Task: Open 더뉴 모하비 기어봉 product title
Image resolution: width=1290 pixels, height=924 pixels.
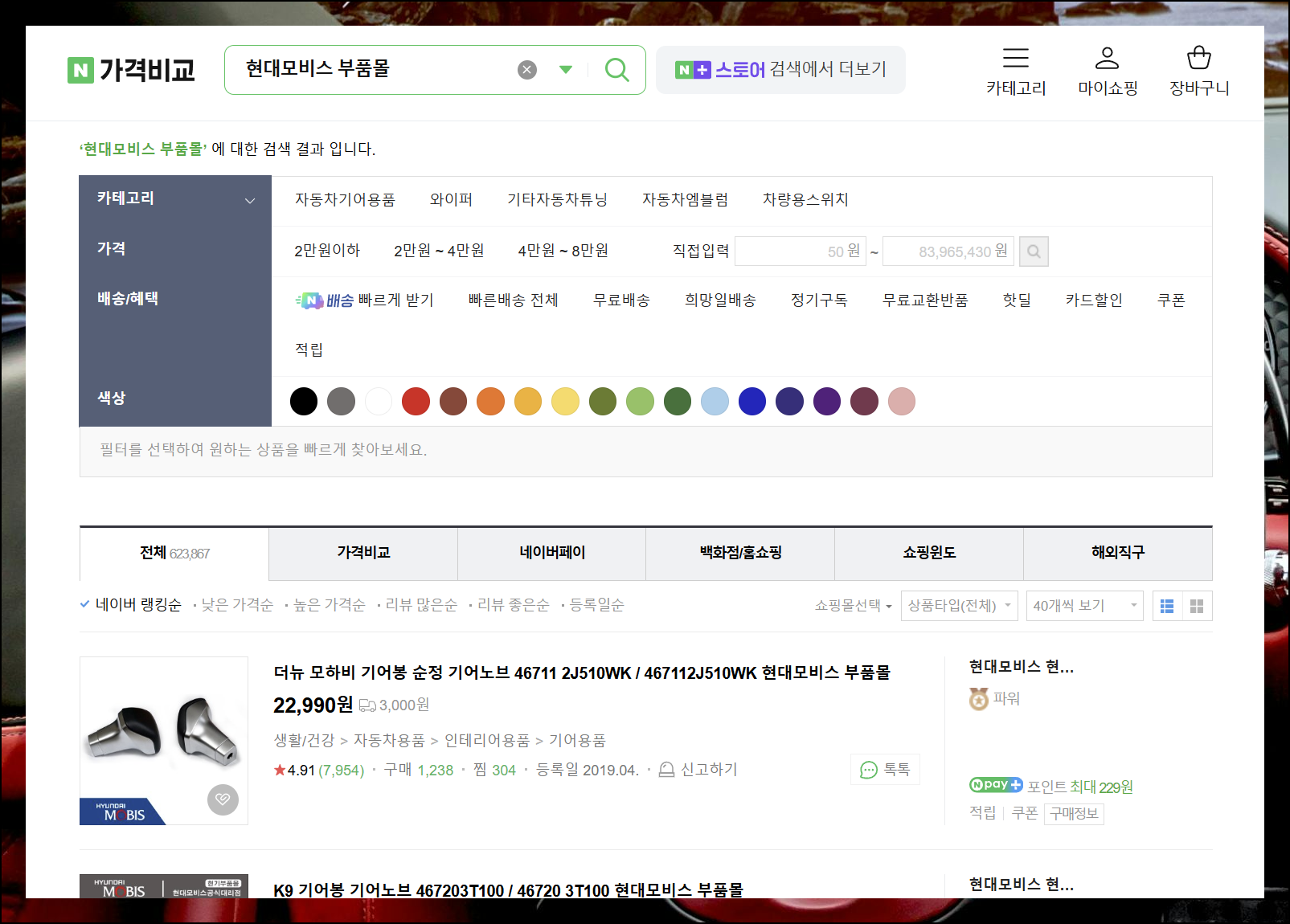Action: (x=582, y=673)
